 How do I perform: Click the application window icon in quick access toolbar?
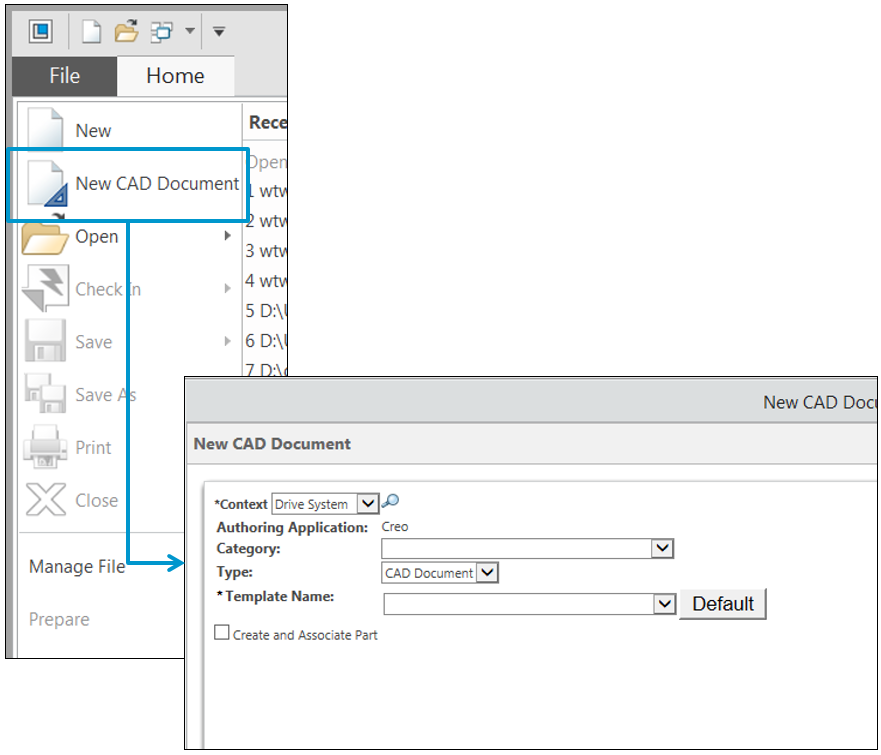pos(40,32)
